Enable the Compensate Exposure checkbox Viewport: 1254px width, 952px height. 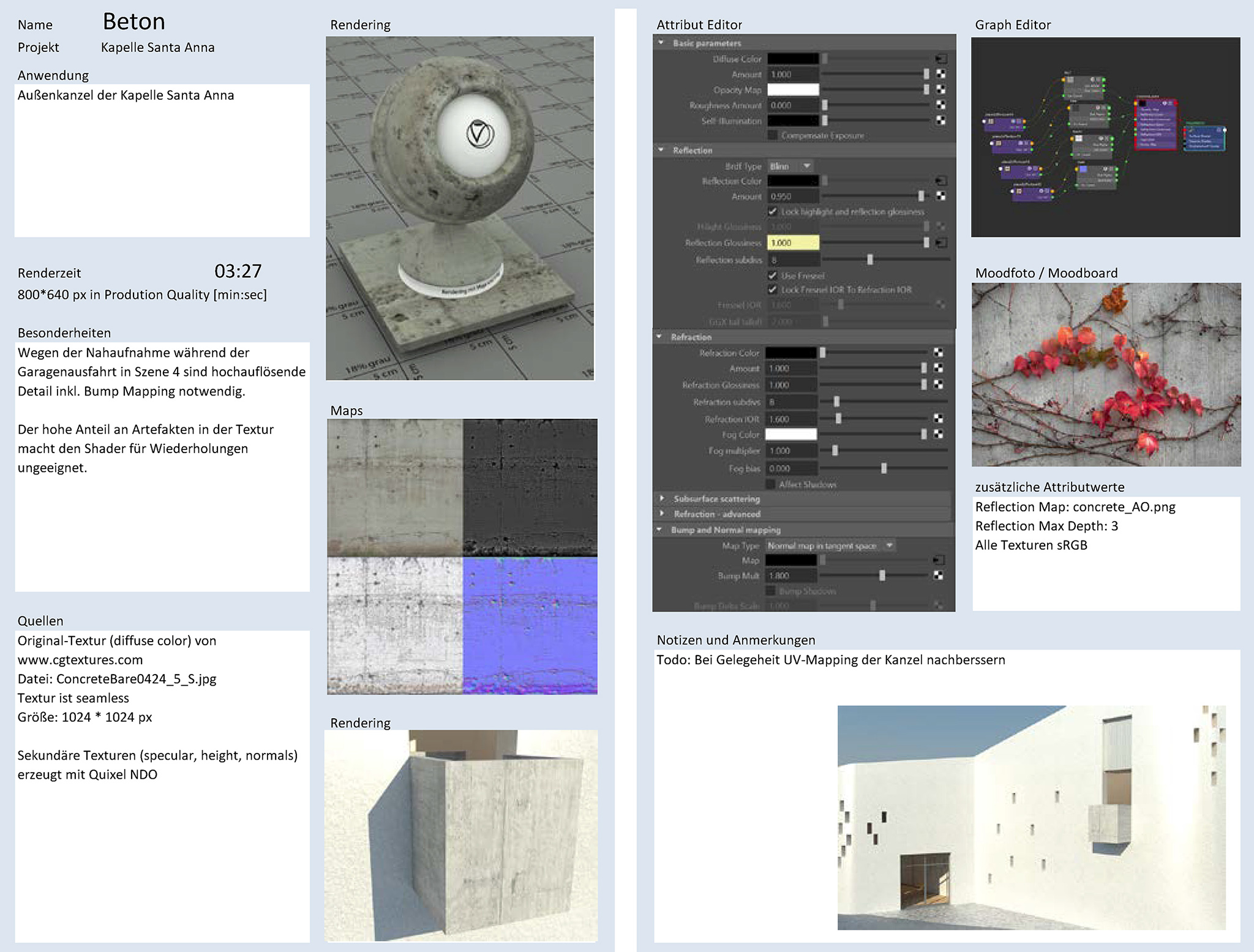[773, 135]
